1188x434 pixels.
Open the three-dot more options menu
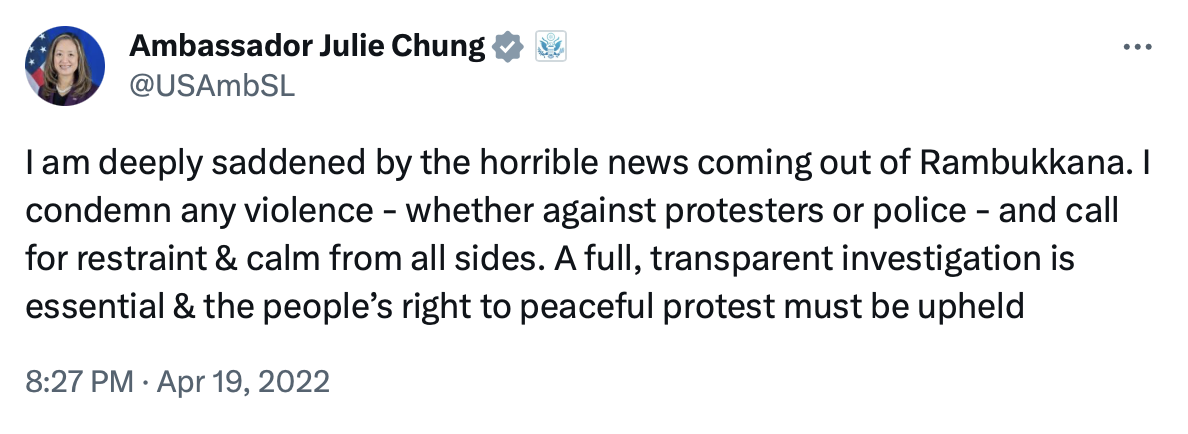[x=1136, y=47]
